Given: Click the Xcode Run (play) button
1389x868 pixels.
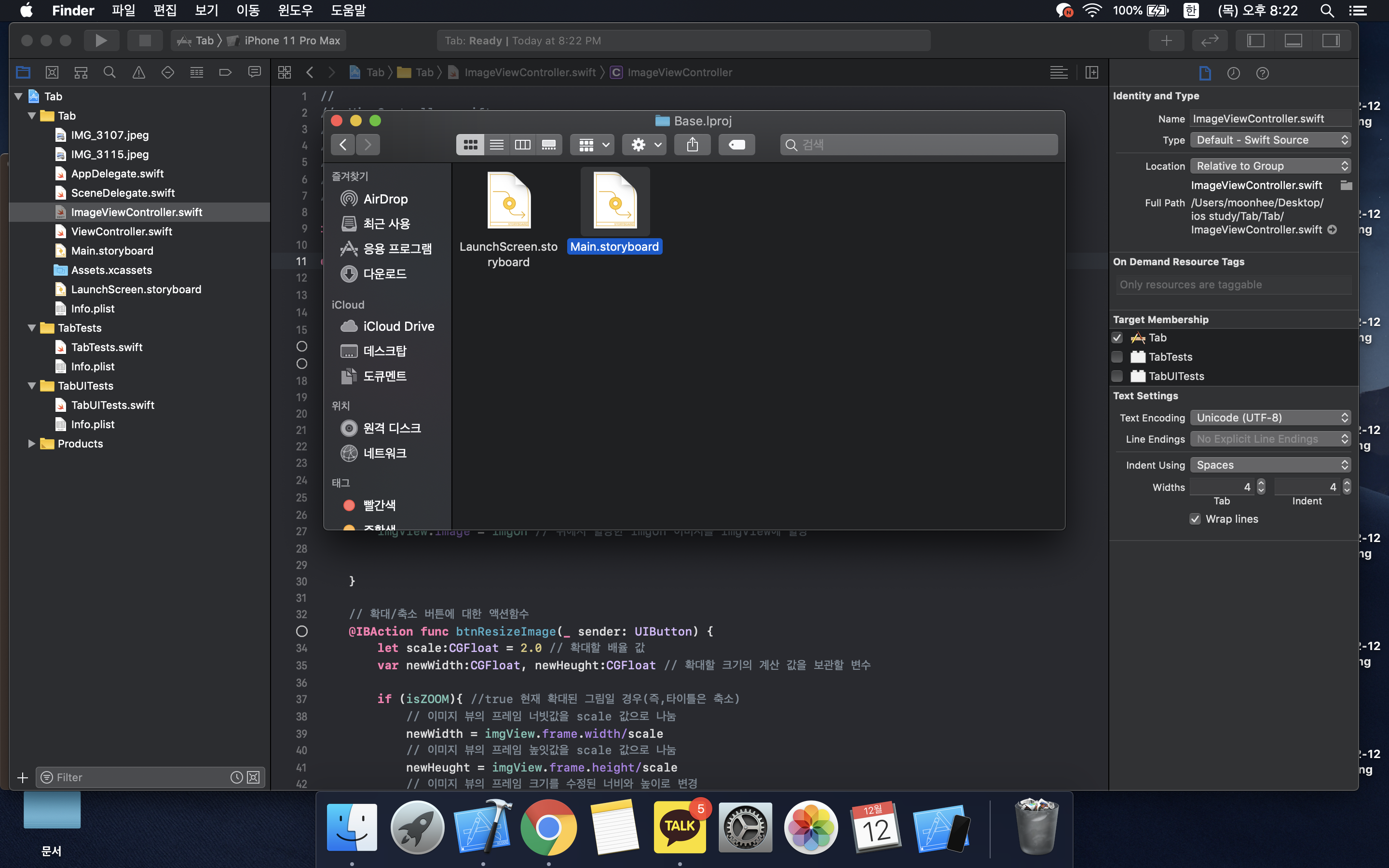Looking at the screenshot, I should [x=101, y=40].
